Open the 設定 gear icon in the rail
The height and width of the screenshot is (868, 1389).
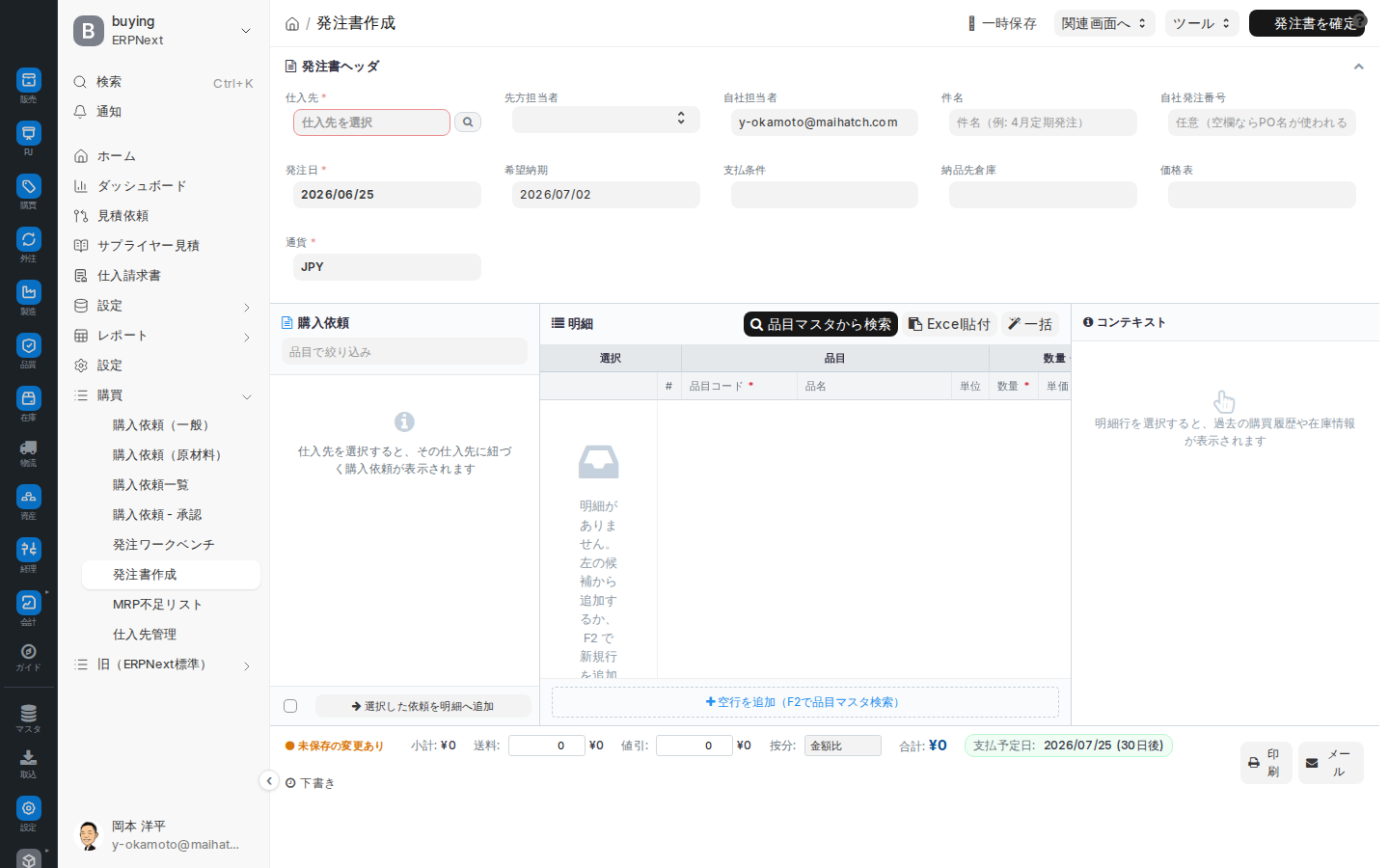(29, 808)
